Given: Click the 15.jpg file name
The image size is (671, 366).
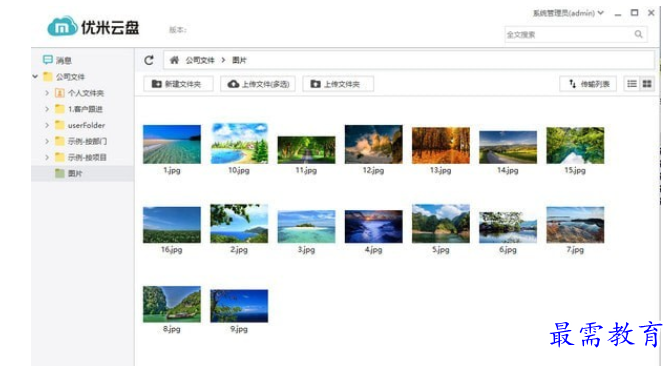Looking at the screenshot, I should [575, 170].
